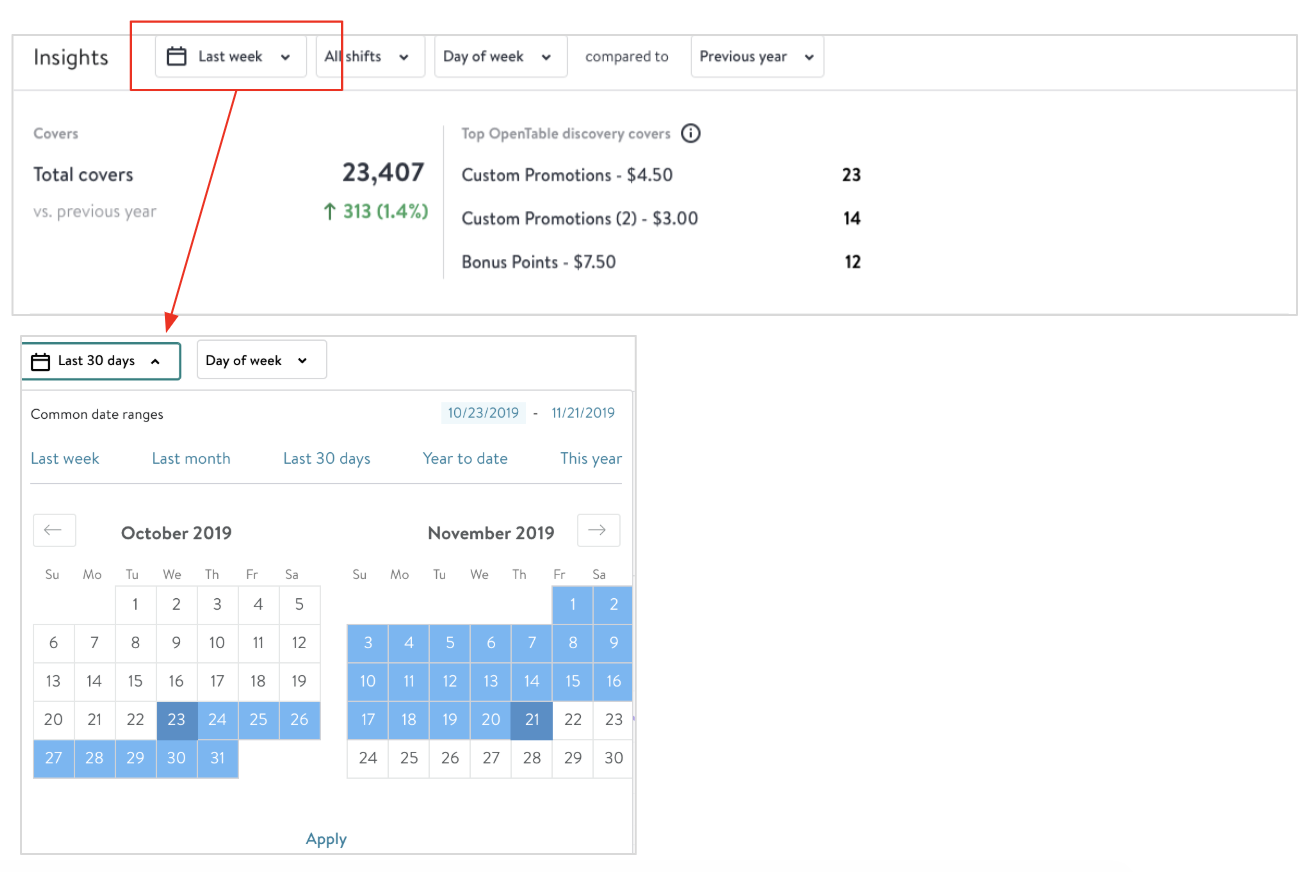The height and width of the screenshot is (872, 1316).
Task: Click the Custom Promotions - $4.50 row
Action: [661, 175]
